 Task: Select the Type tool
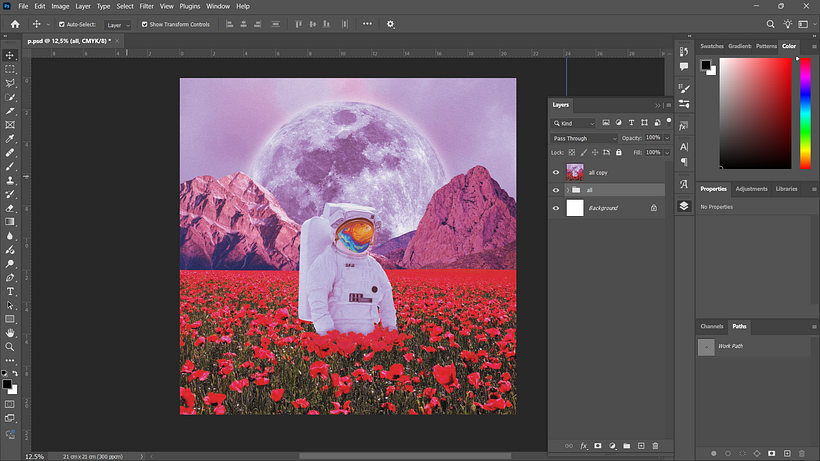point(10,292)
